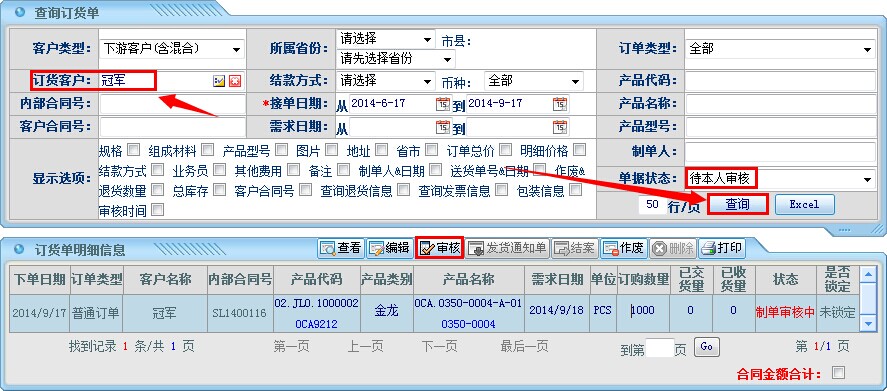Check the 合同金额合计 checkbox
This screenshot has height=391, width=887.
[x=839, y=372]
